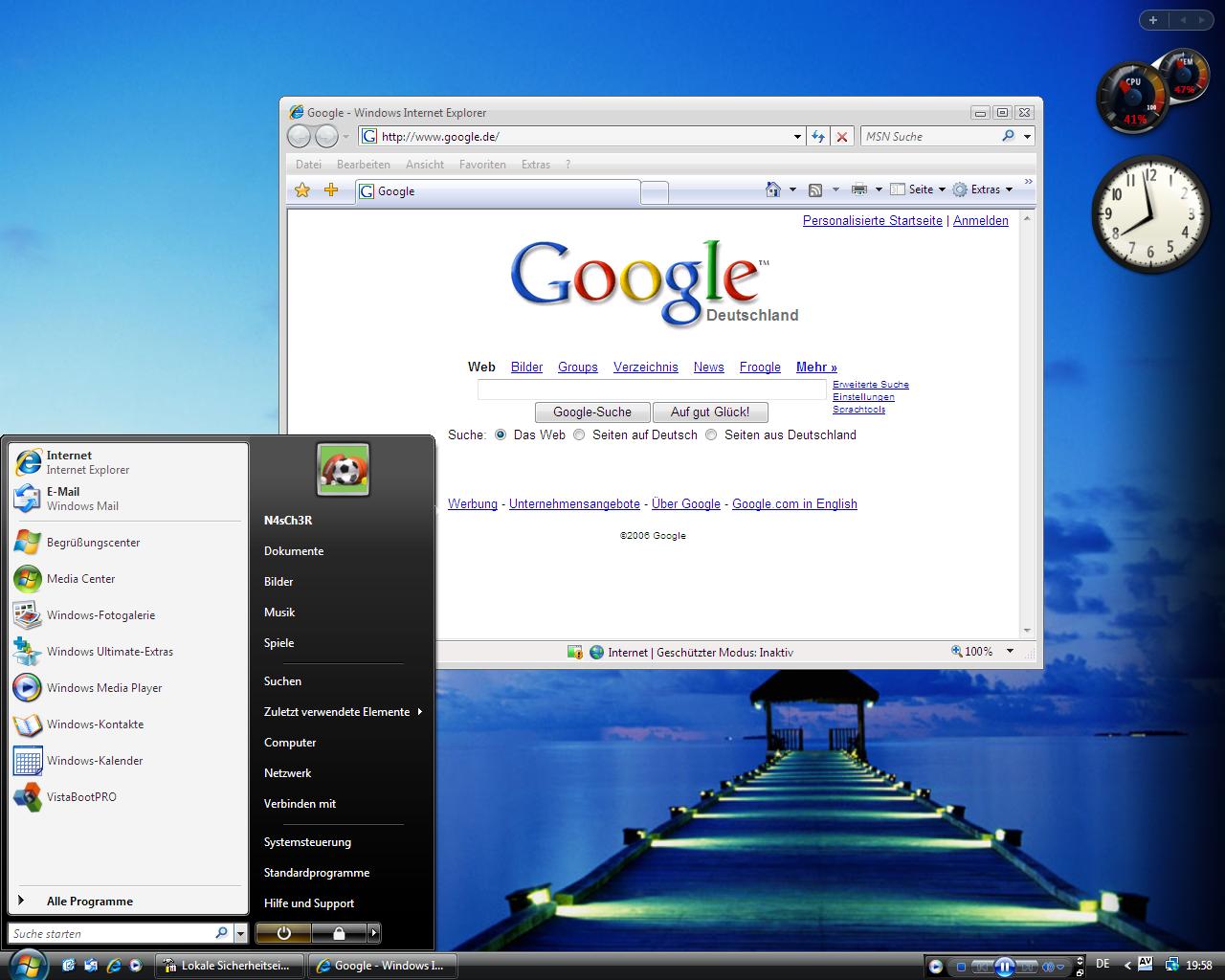
Task: Open Windows Media Player quick launch icon
Action: (136, 966)
